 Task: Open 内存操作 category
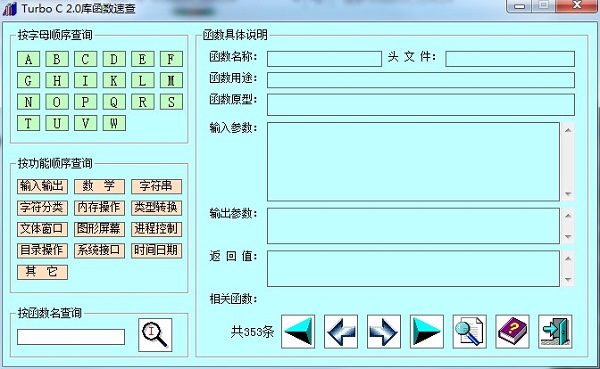pos(99,208)
